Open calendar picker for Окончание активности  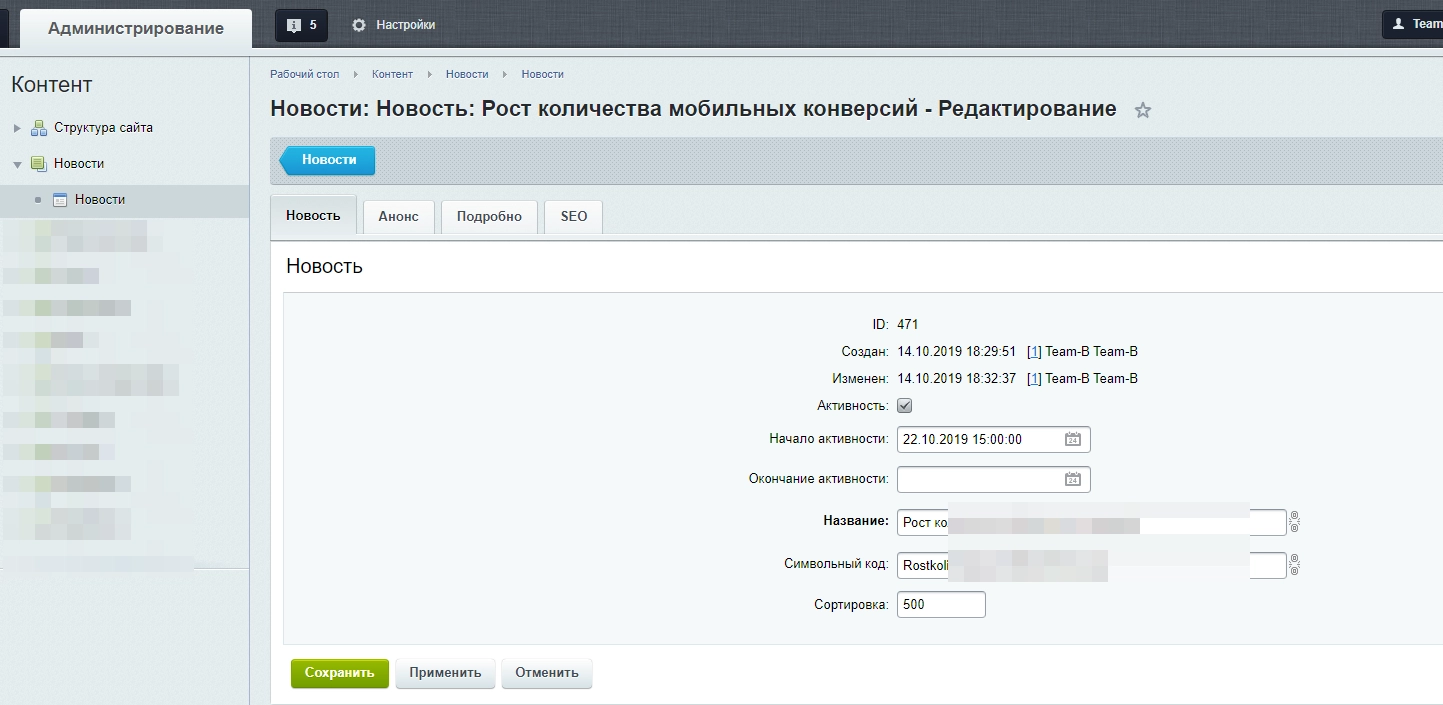coord(1072,480)
